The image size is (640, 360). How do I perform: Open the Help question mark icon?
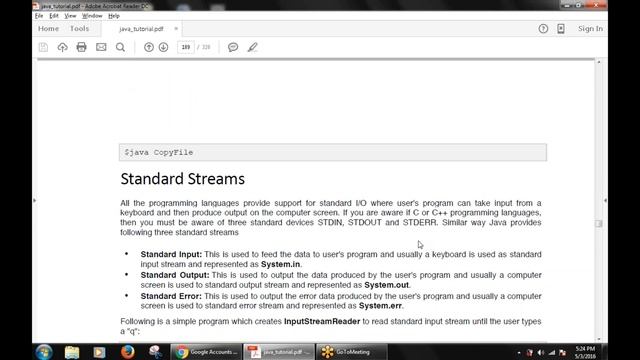[x=543, y=29]
